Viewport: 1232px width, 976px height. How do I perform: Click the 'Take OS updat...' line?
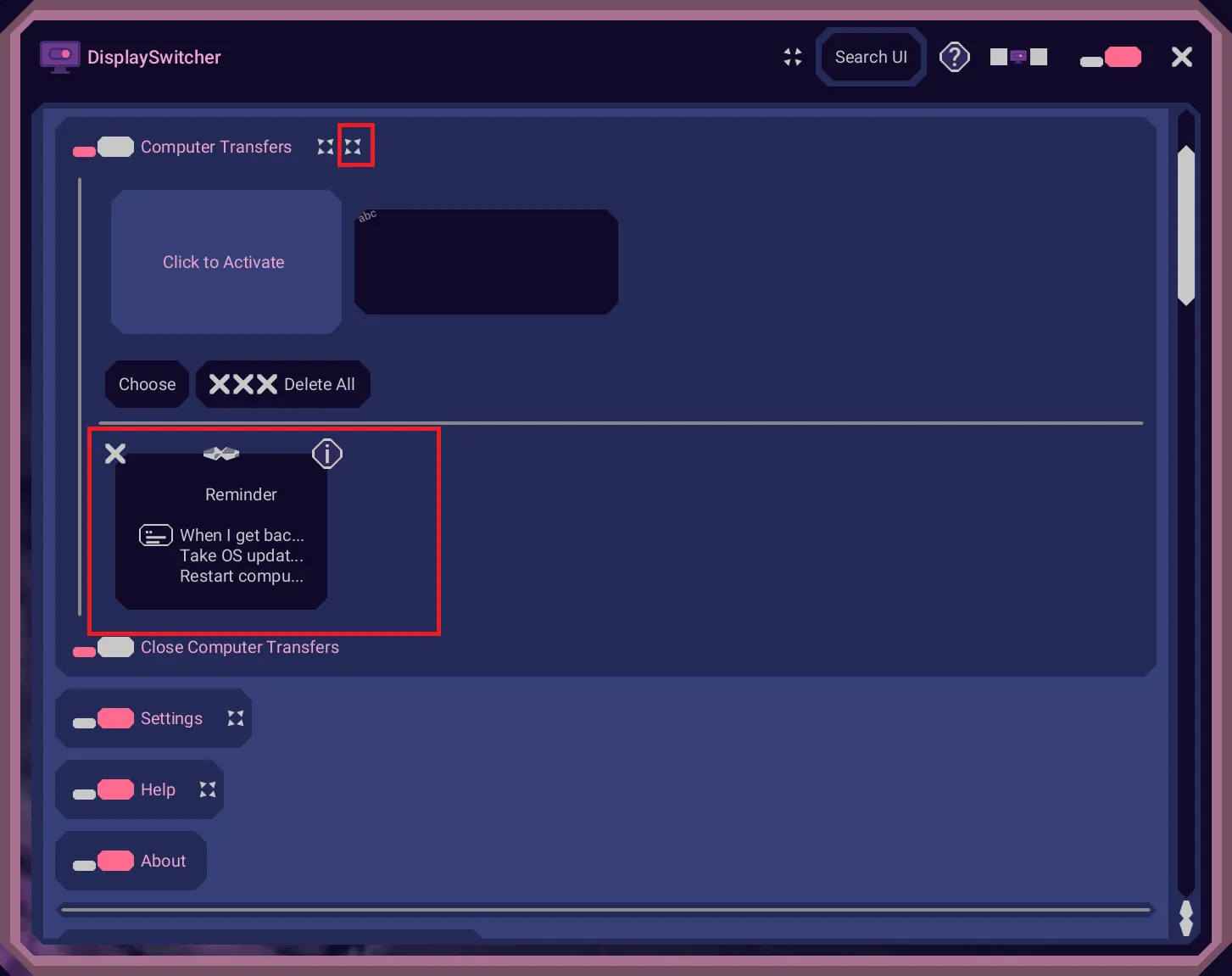(242, 555)
